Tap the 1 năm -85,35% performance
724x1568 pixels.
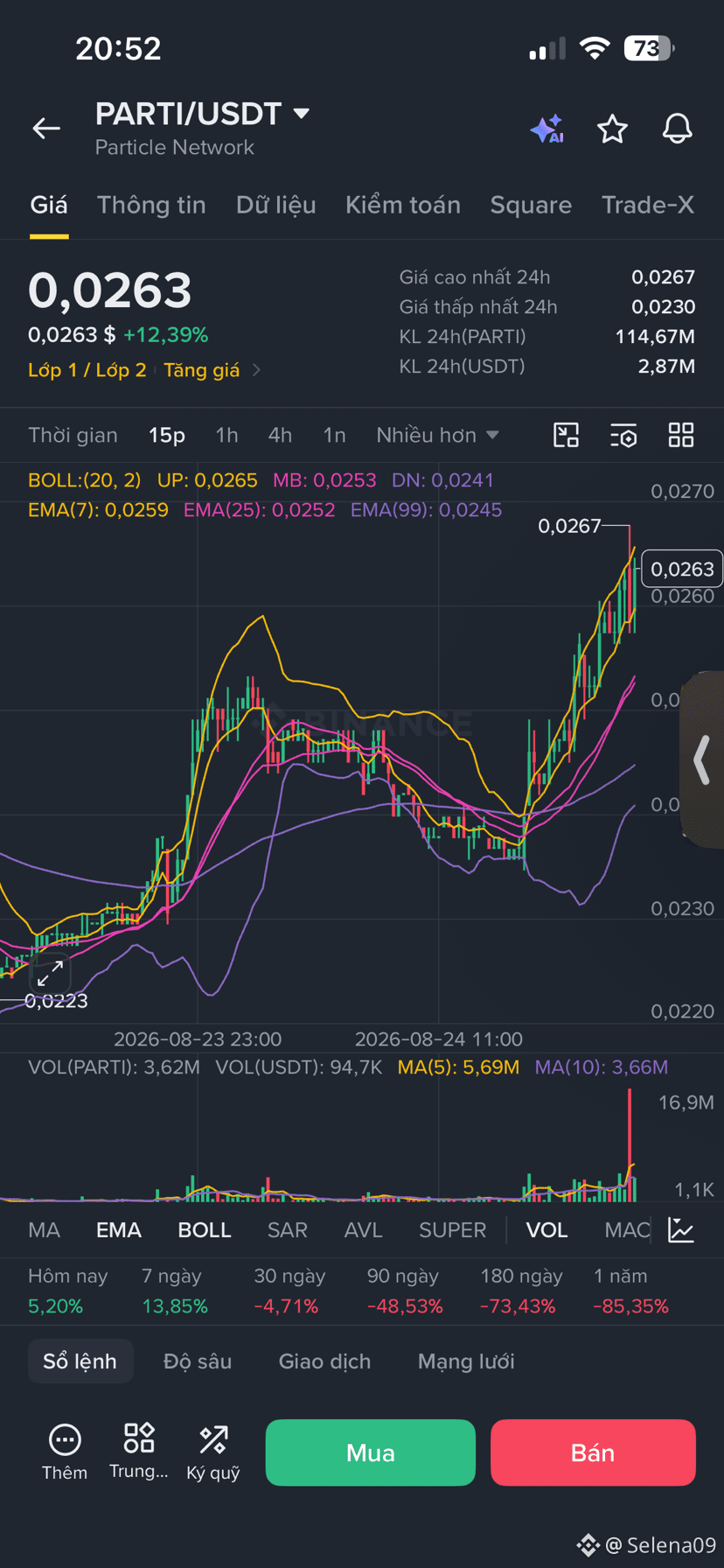pyautogui.click(x=630, y=1291)
